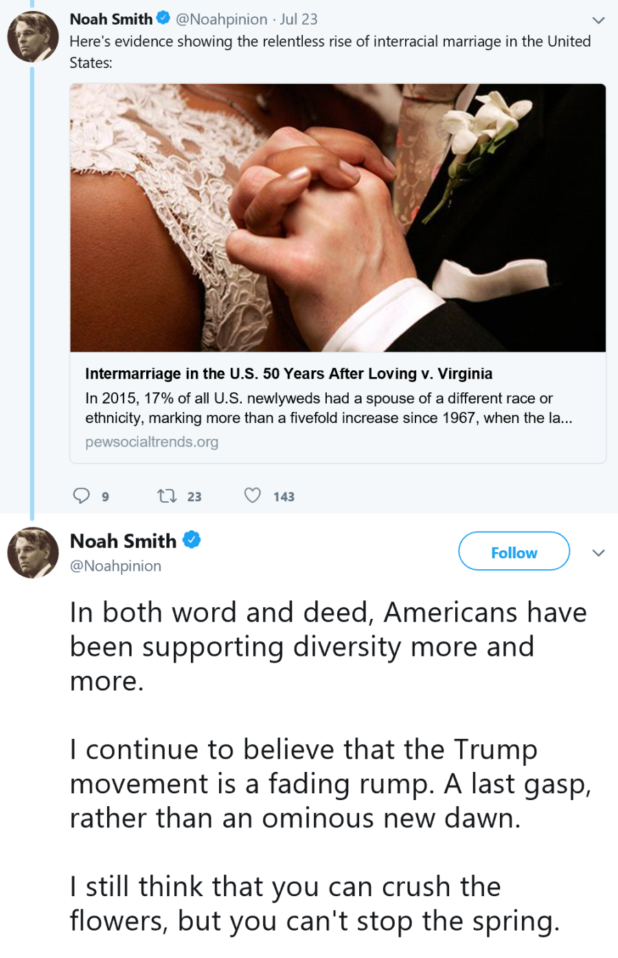Follow Noah Smith
The width and height of the screenshot is (618, 958).
click(514, 552)
